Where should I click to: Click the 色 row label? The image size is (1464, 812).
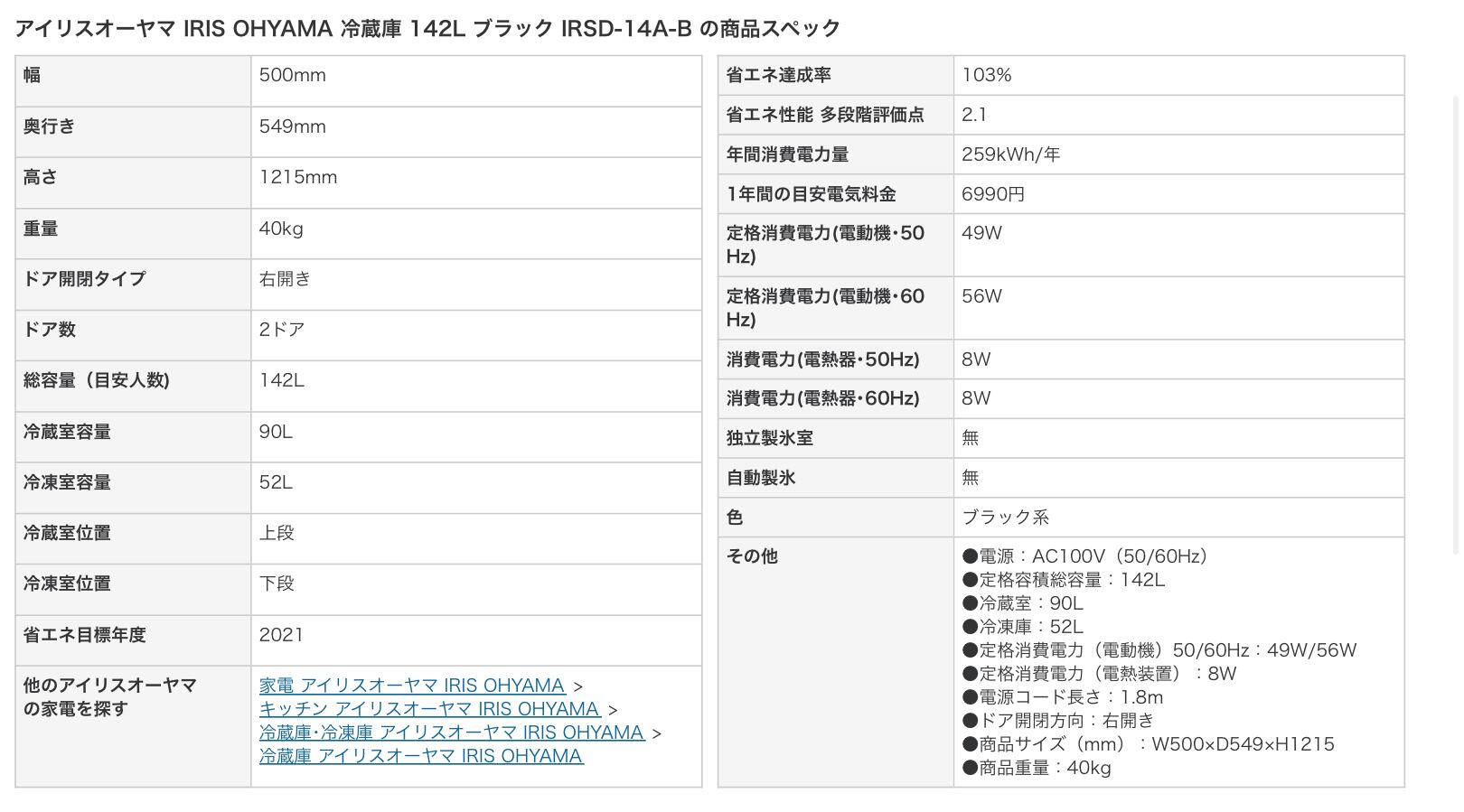click(x=736, y=518)
